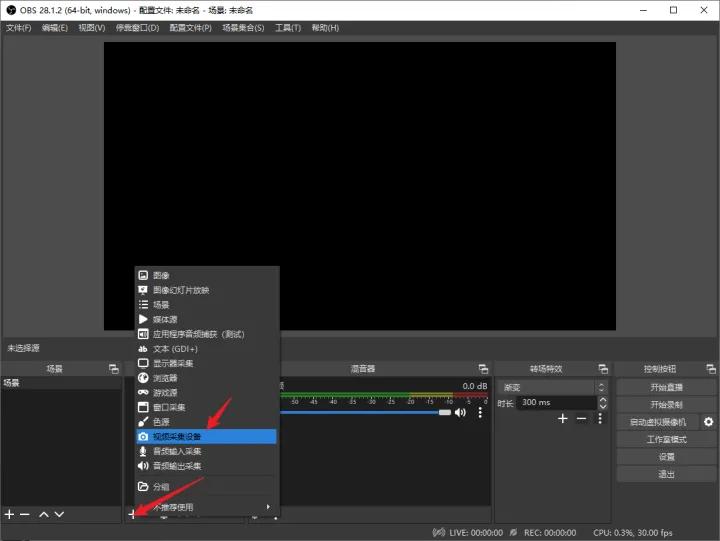
Task: Choose 文本 (GDI+) source
Action: click(207, 349)
